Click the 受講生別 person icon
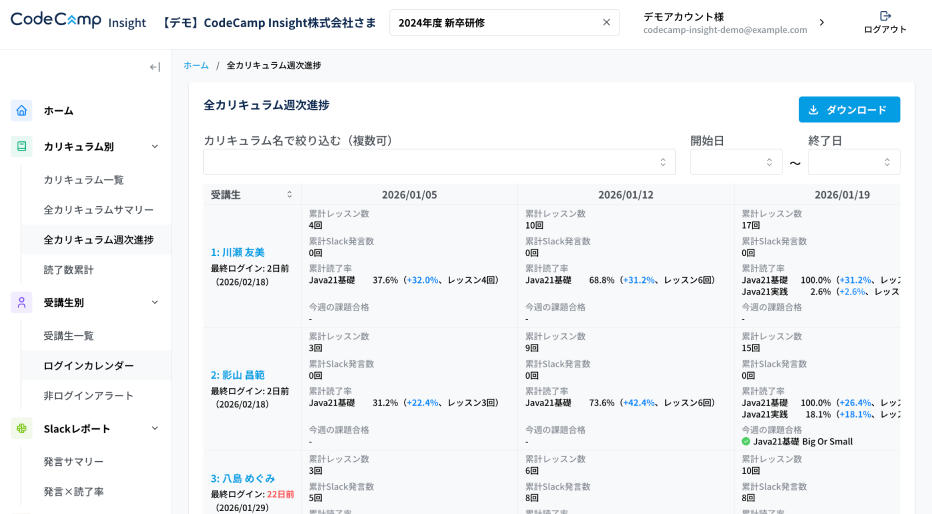The width and height of the screenshot is (932, 514). coord(21,302)
